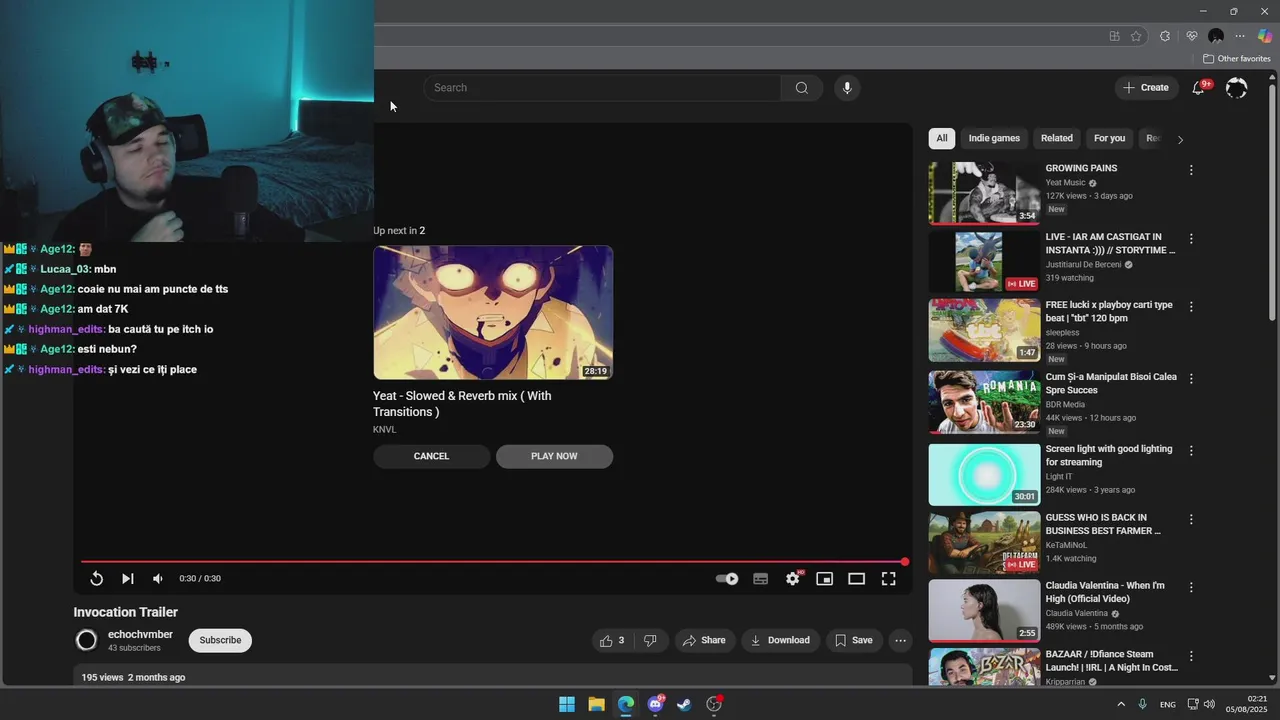The height and width of the screenshot is (720, 1280).
Task: Open the Create button menu
Action: [1146, 88]
